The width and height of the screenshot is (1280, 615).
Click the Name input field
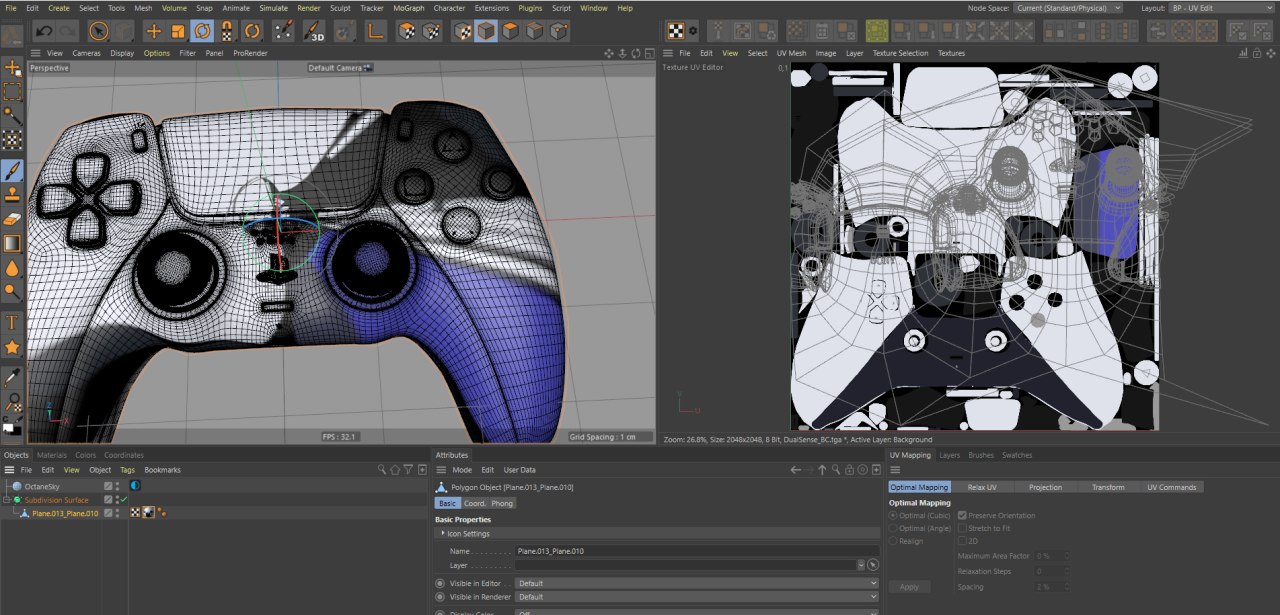point(697,551)
